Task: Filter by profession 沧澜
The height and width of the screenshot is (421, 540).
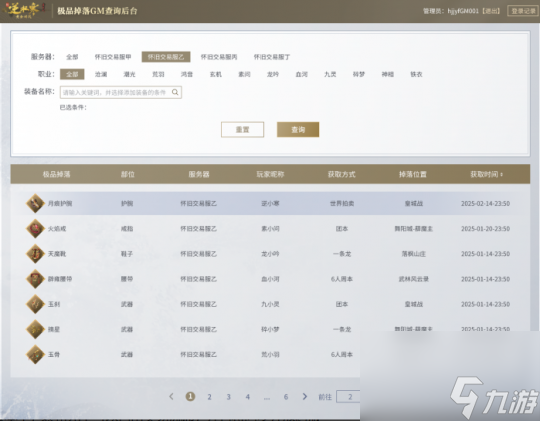Action: tap(101, 74)
